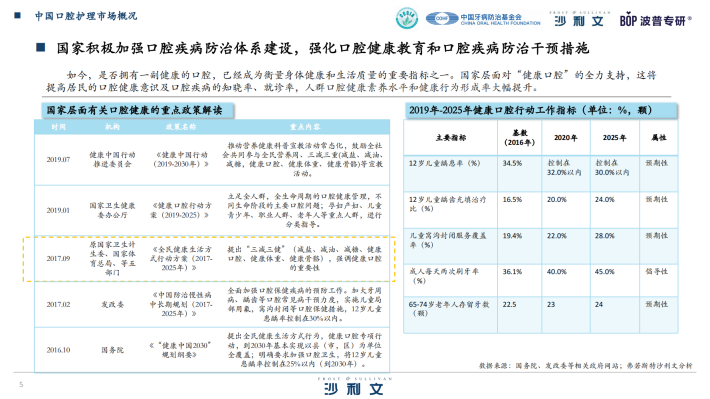Click the 沙利文 footer logo
Image resolution: width=710 pixels, height=399 pixels.
click(354, 386)
